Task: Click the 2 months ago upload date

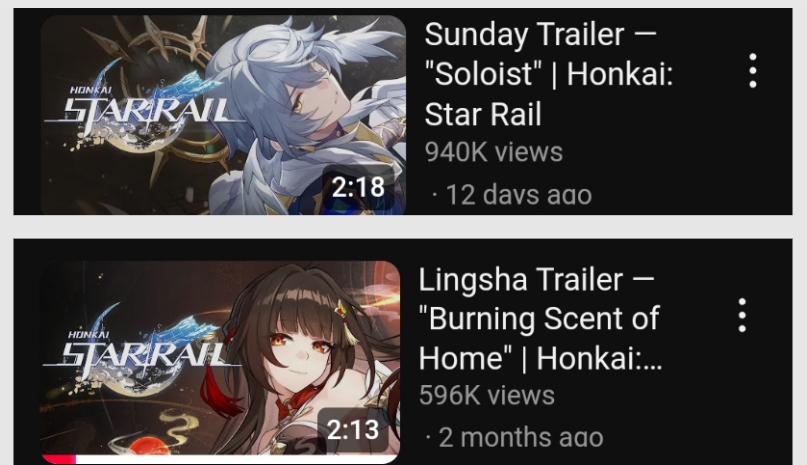Action: click(515, 438)
